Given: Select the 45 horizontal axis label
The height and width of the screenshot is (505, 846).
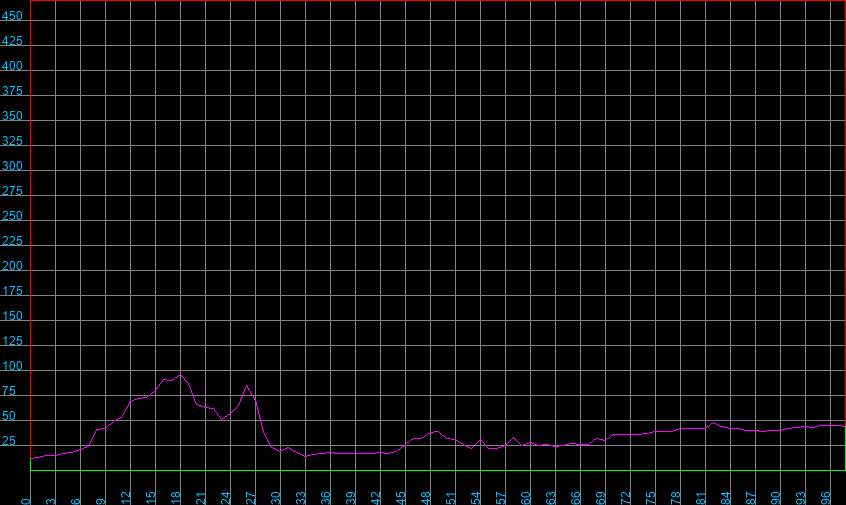Looking at the screenshot, I should [x=401, y=498].
